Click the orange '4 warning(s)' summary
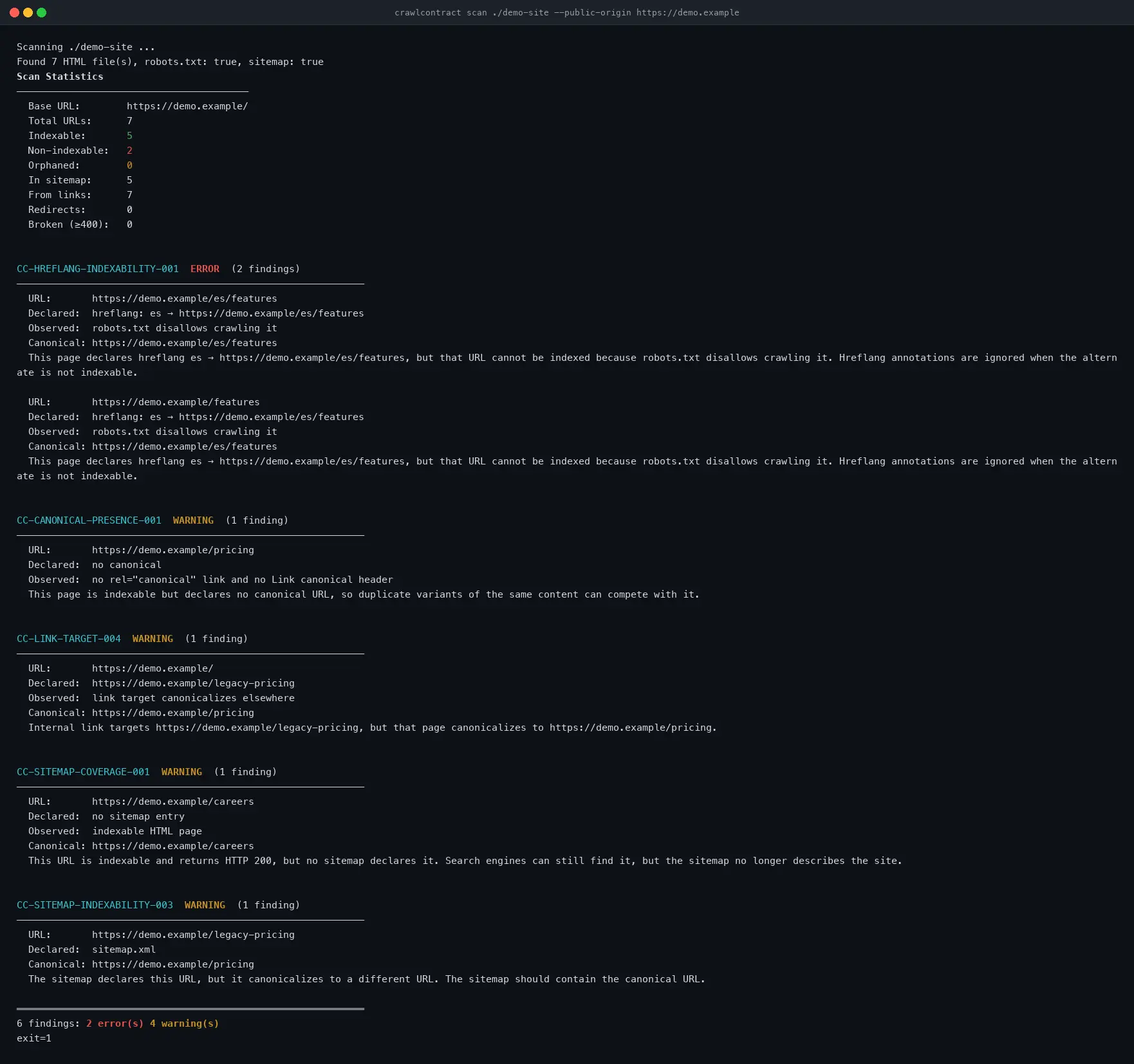Viewport: 1134px width, 1064px height. point(185,1023)
